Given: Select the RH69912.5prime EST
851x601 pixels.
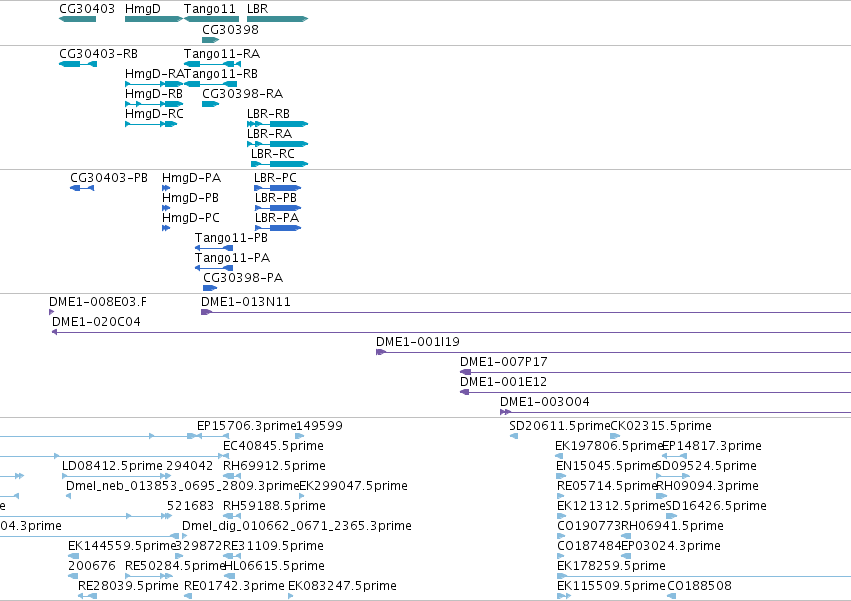Looking at the screenshot, I should 232,476.
